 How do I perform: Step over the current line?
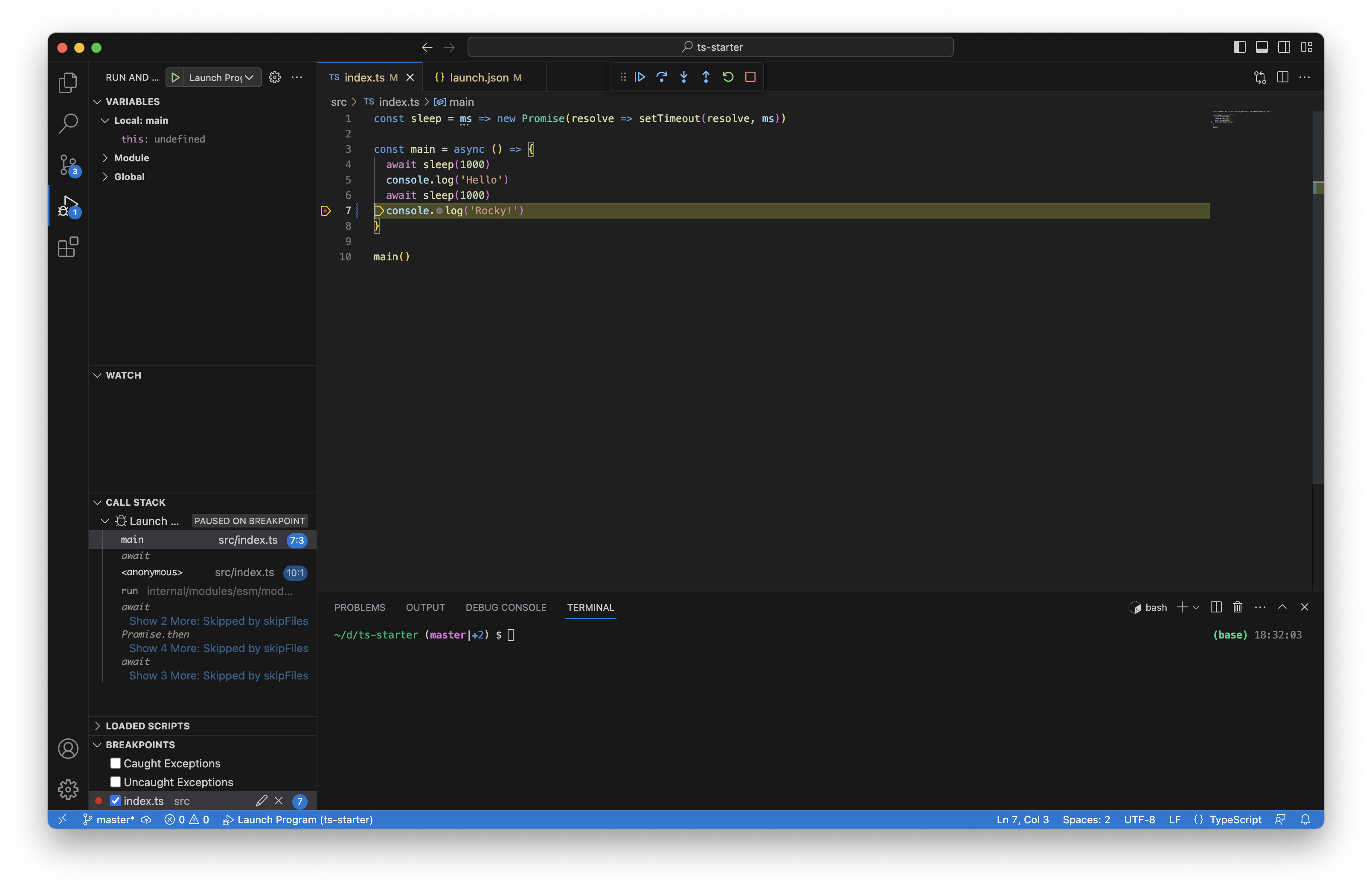click(661, 77)
